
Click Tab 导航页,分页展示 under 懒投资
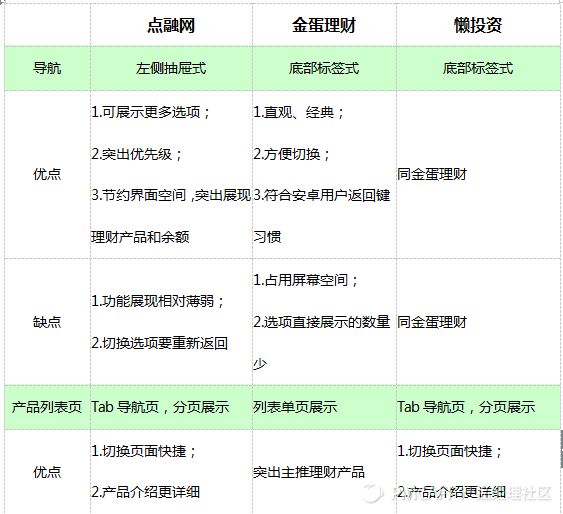(466, 407)
